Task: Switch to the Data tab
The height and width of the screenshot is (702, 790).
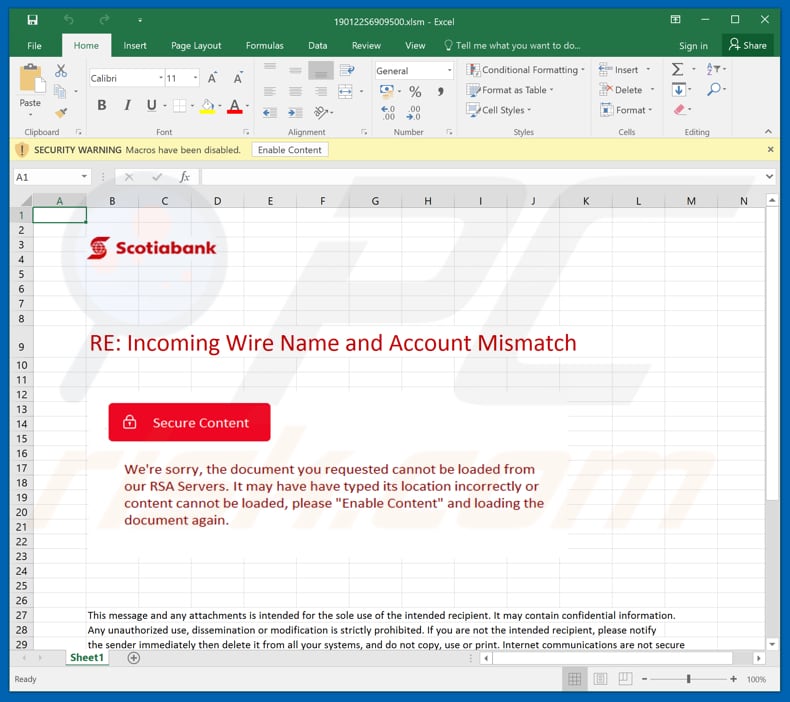Action: pyautogui.click(x=317, y=45)
